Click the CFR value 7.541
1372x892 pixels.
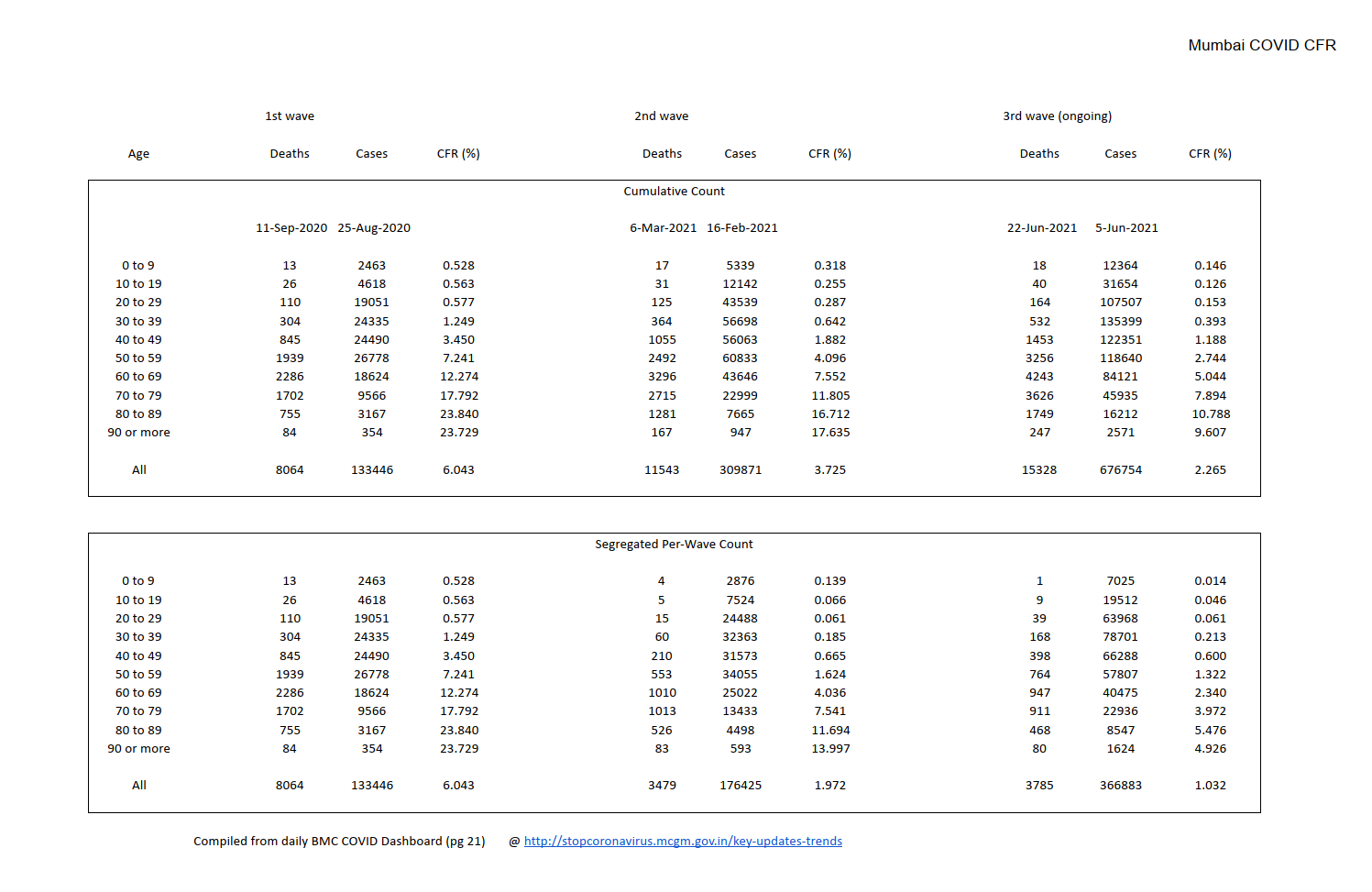830,711
